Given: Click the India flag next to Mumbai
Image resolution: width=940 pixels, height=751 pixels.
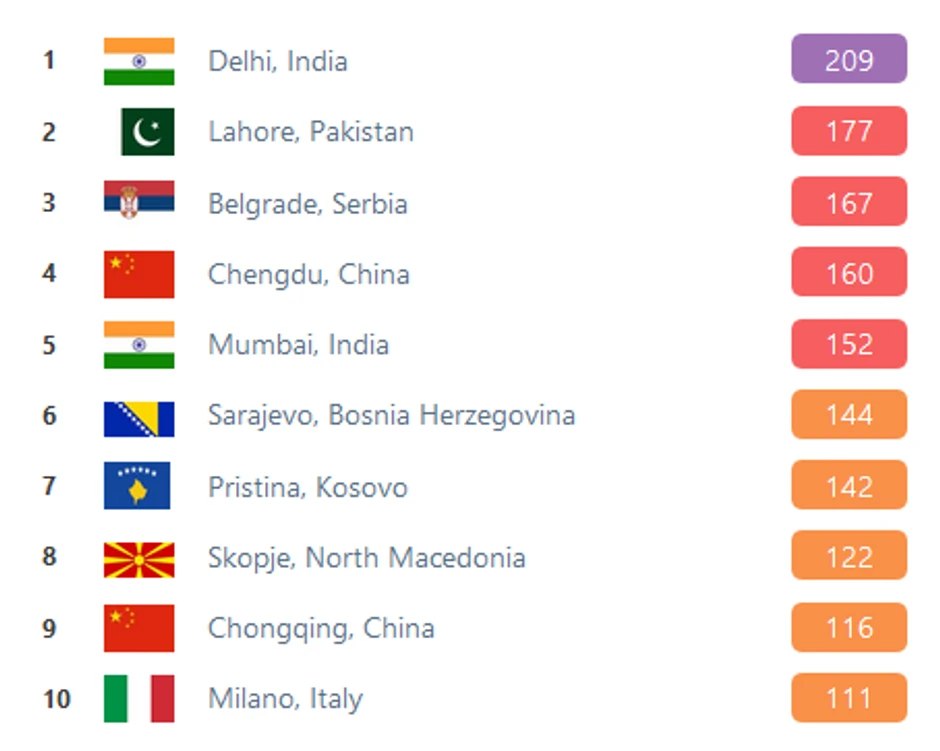Looking at the screenshot, I should pyautogui.click(x=139, y=345).
